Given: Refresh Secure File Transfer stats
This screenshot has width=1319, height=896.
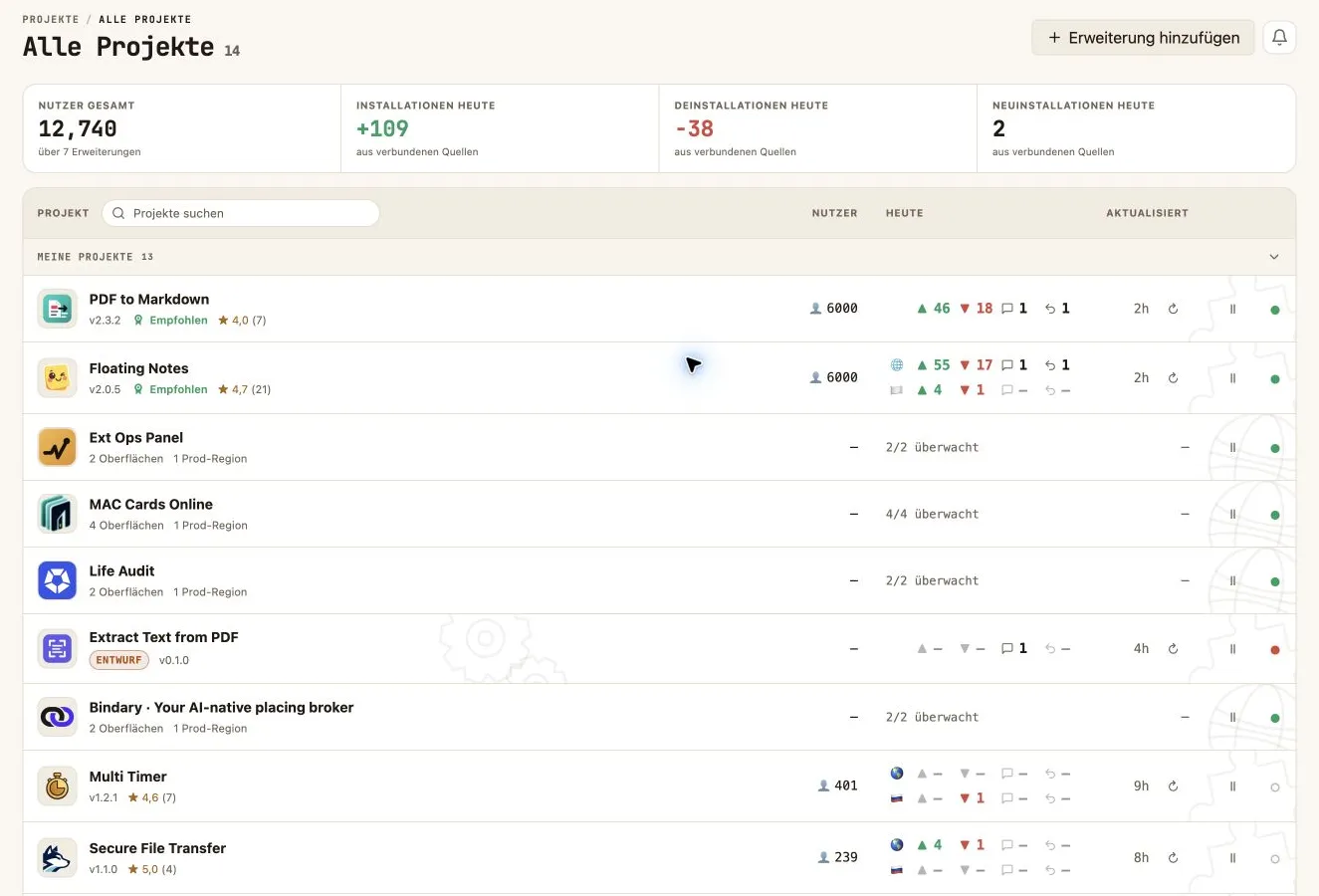Looking at the screenshot, I should [x=1173, y=858].
